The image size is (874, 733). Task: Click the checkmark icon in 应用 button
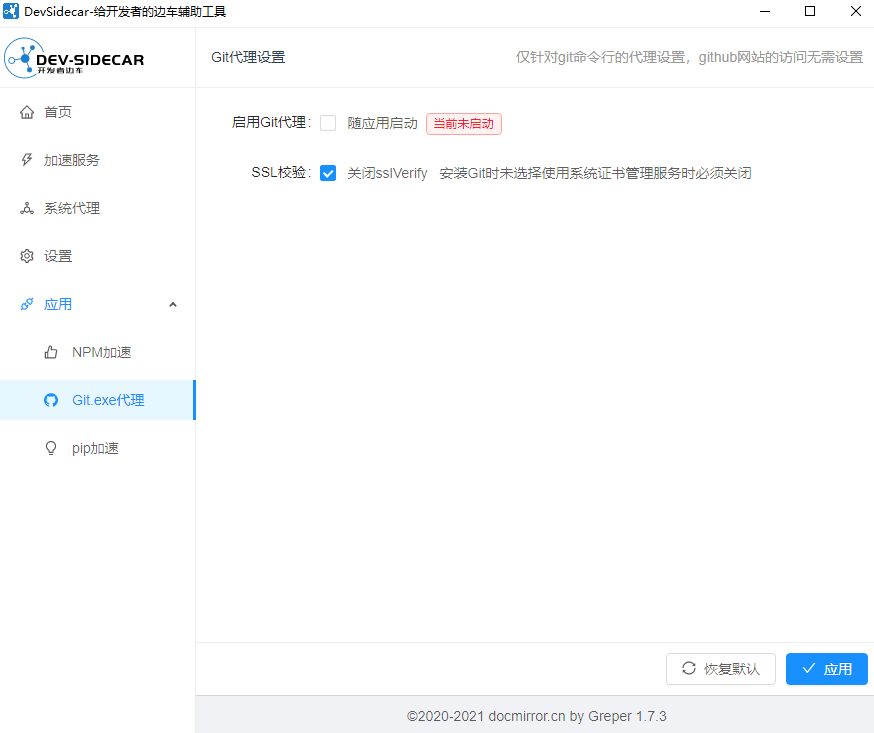point(809,668)
